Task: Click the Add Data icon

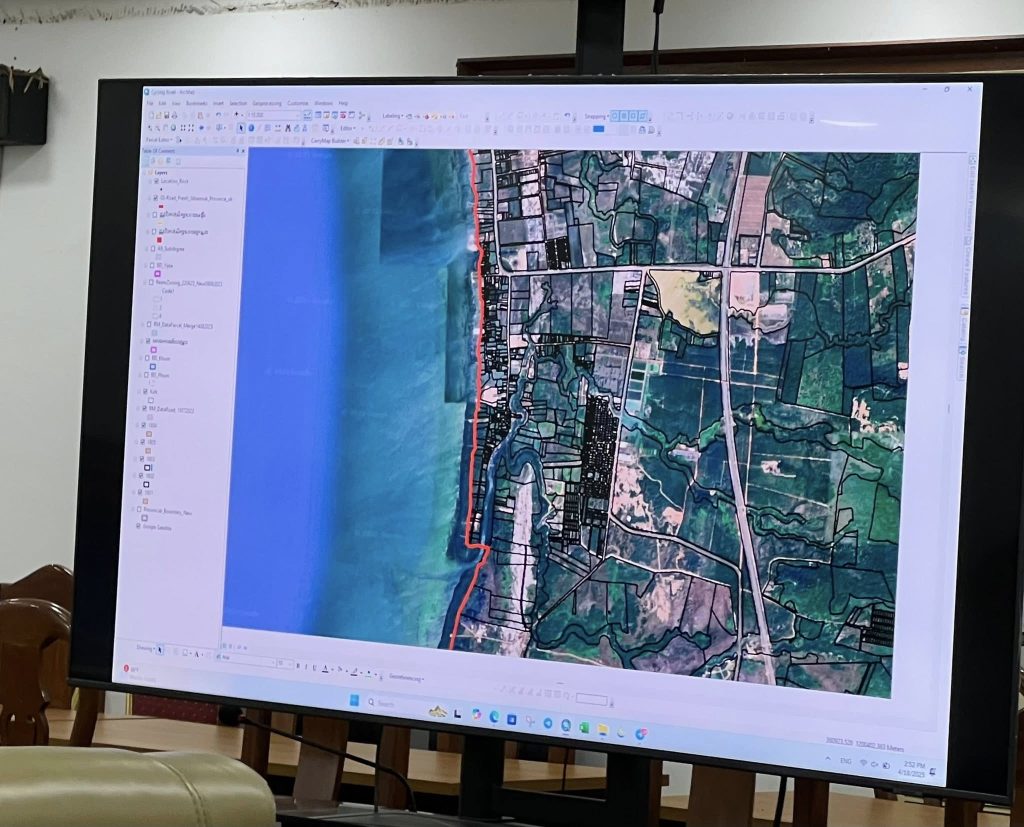Action: click(236, 115)
